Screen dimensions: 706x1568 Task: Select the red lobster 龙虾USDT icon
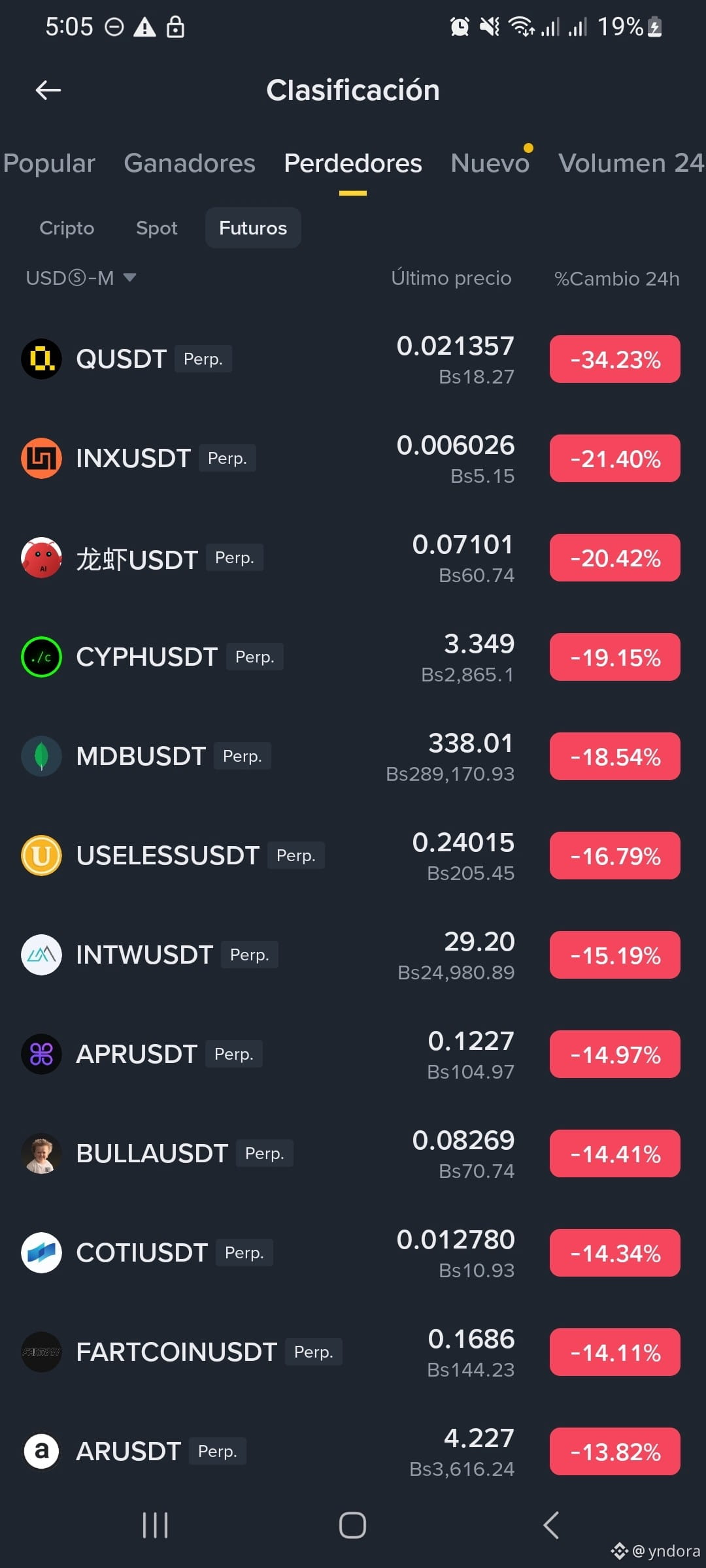click(x=41, y=557)
